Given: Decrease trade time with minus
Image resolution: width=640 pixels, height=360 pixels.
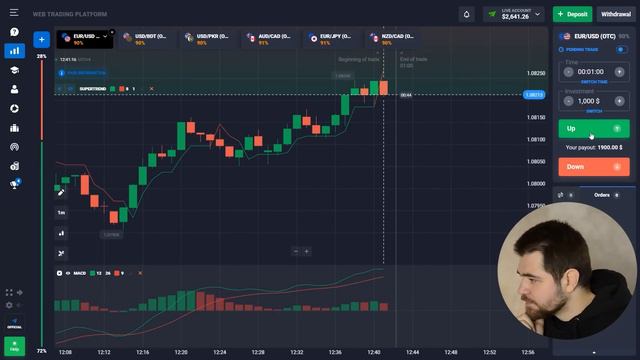Looking at the screenshot, I should [568, 72].
